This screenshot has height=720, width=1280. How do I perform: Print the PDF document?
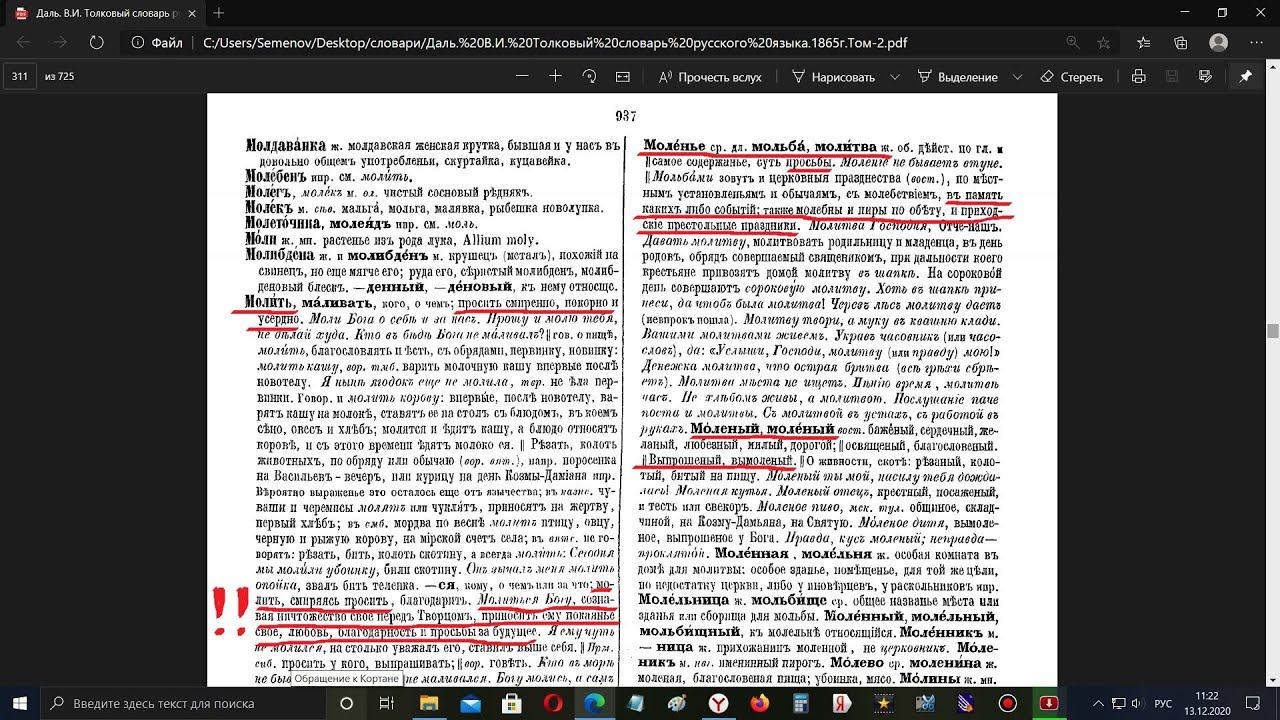(1138, 76)
